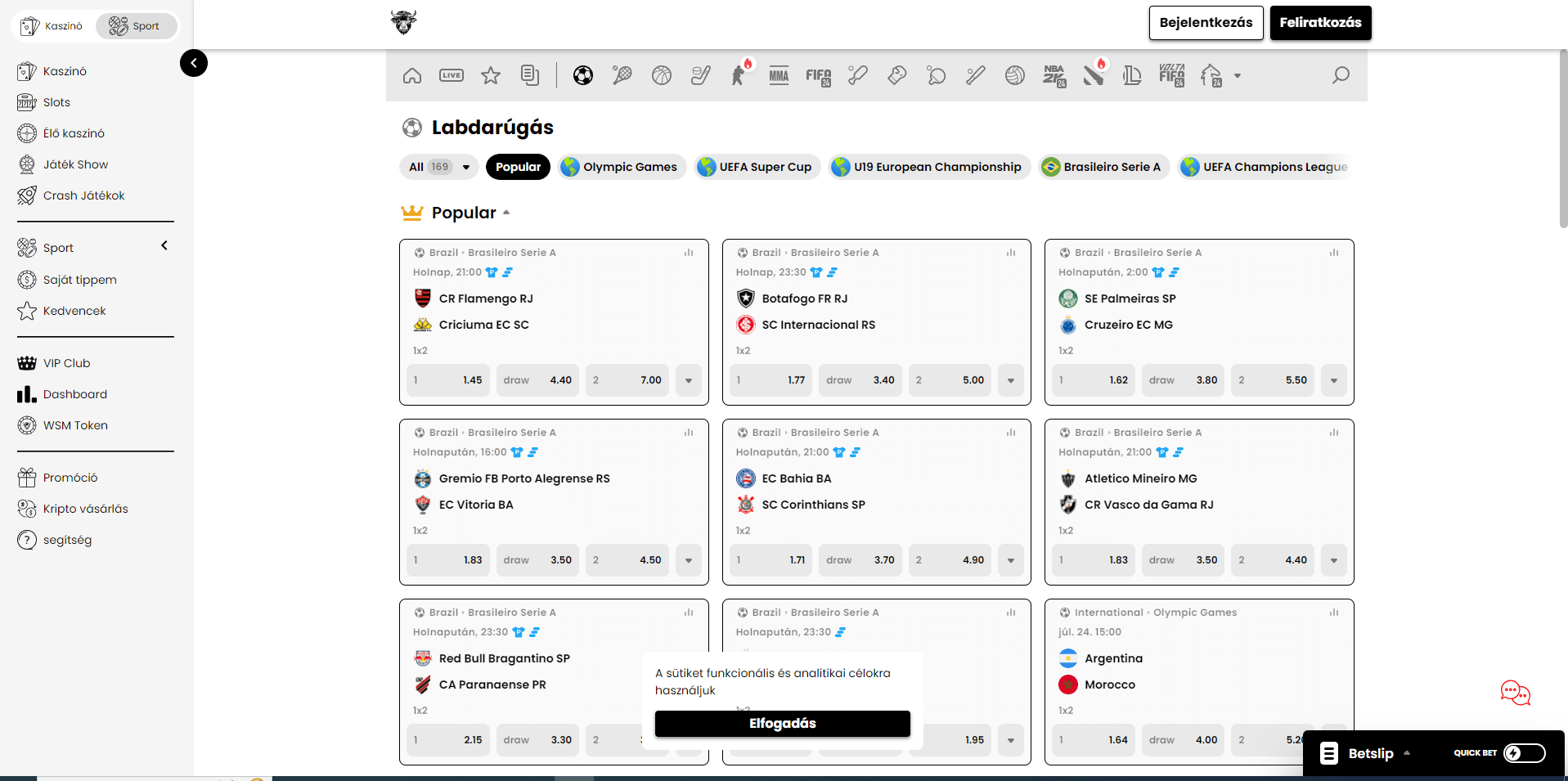Toggle the Quick Bet switch
Viewport: 1568px width, 781px height.
pyautogui.click(x=1525, y=753)
